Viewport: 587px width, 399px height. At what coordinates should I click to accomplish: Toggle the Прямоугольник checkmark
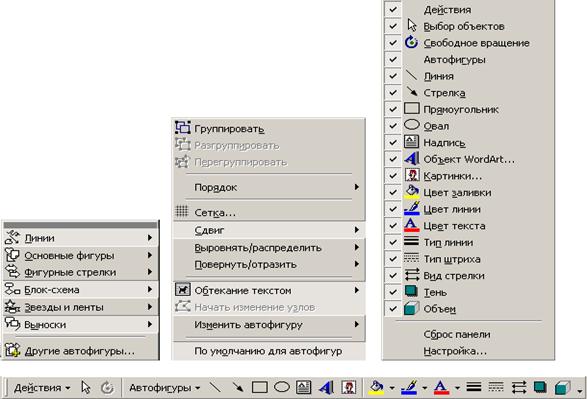point(393,109)
